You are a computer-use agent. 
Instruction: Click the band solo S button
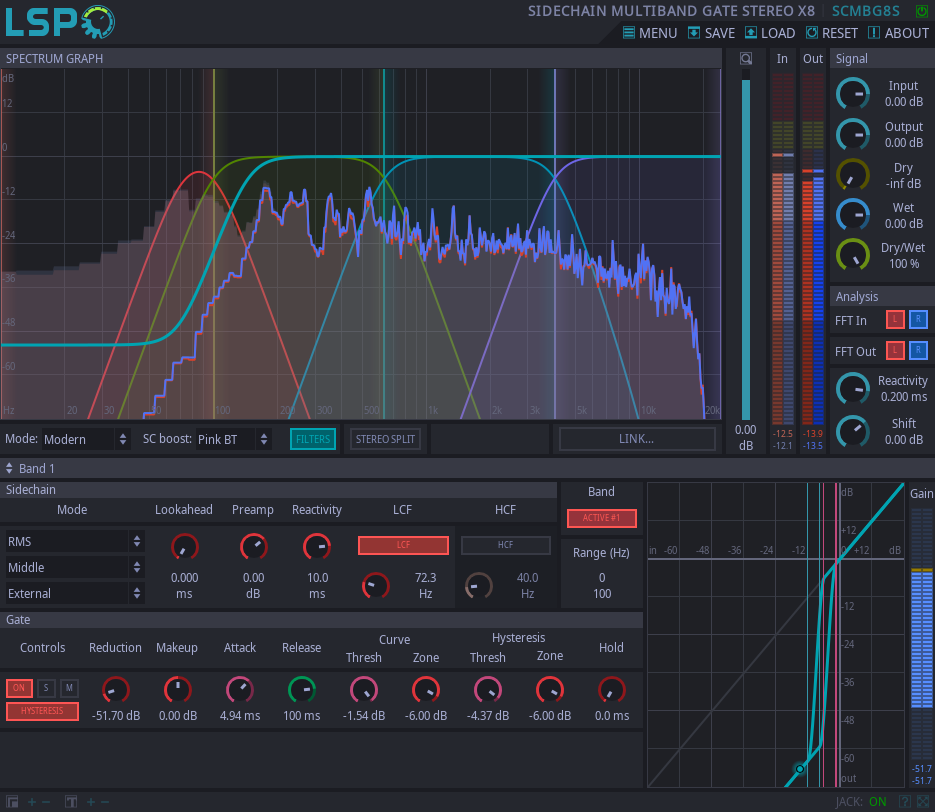(46, 688)
